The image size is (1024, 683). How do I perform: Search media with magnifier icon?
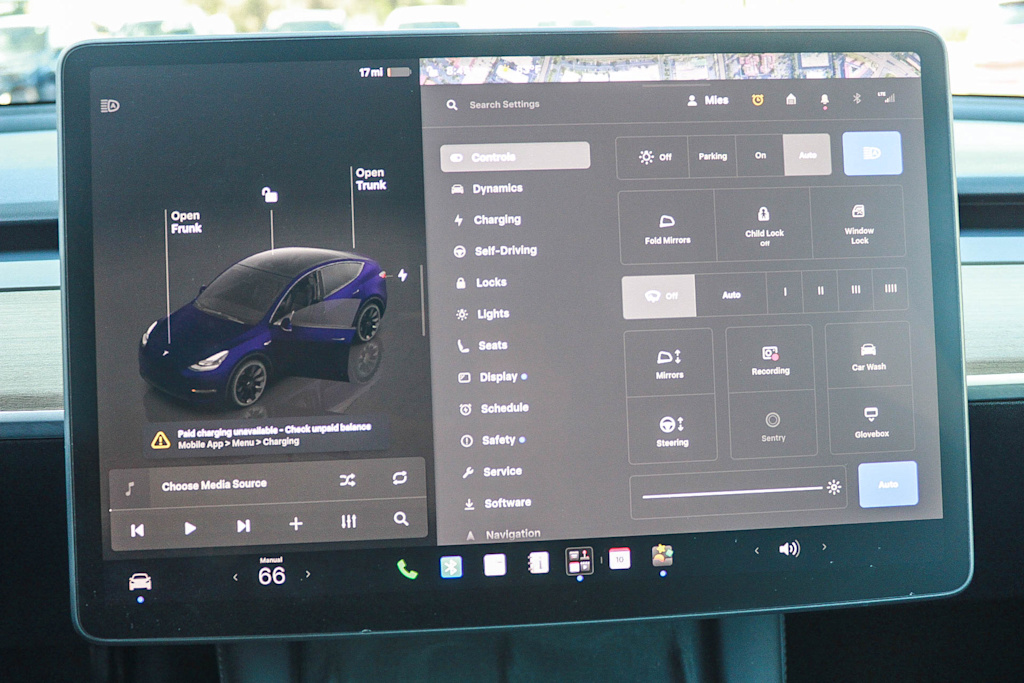[x=401, y=519]
